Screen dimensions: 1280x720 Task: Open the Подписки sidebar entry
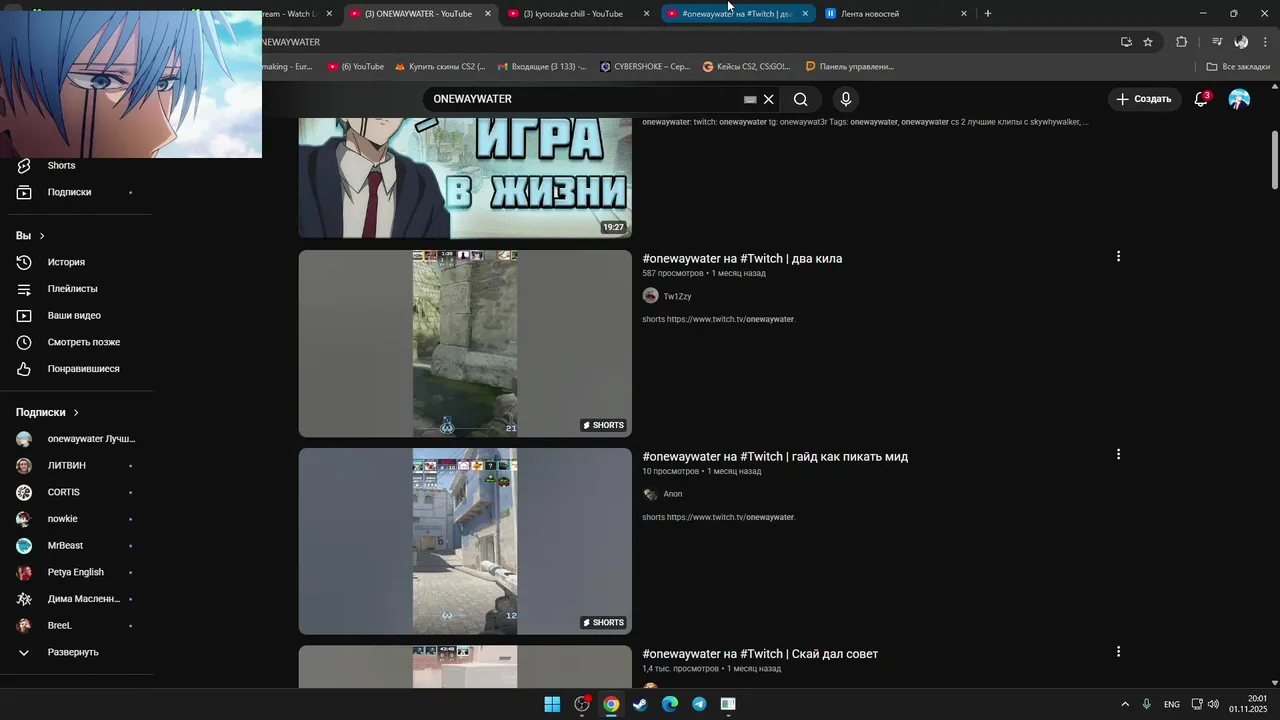[69, 192]
